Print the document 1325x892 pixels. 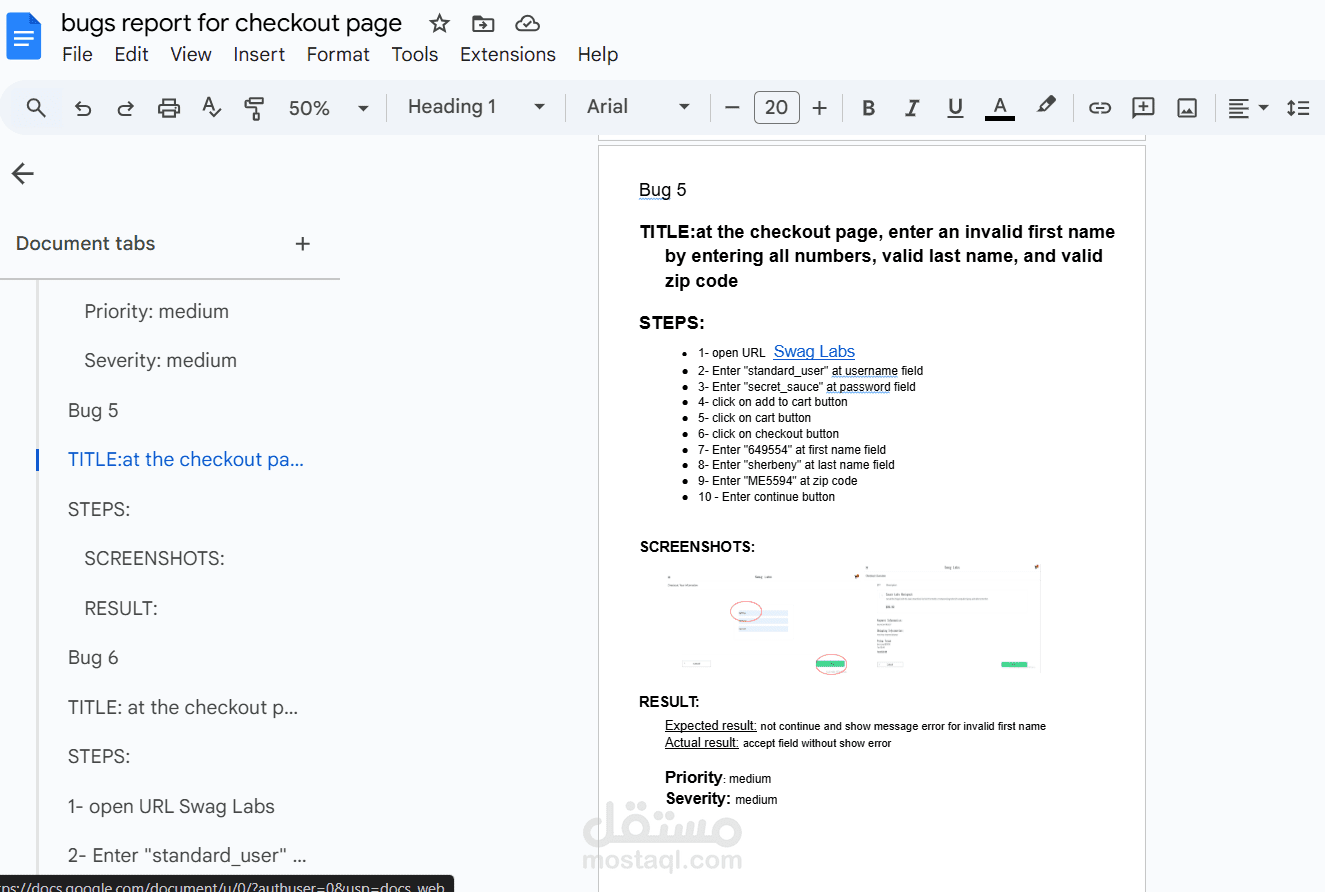[x=169, y=108]
